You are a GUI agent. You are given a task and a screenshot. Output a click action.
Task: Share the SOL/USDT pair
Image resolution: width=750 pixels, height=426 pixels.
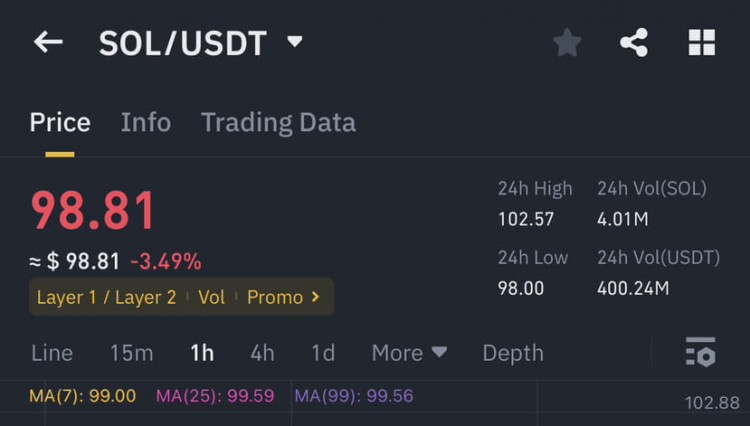(x=634, y=43)
